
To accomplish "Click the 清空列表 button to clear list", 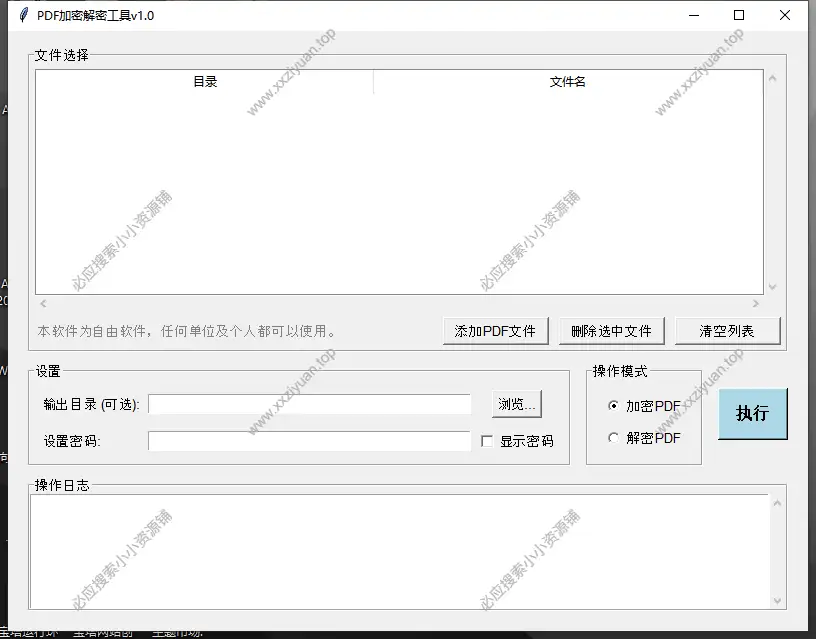I will click(728, 330).
